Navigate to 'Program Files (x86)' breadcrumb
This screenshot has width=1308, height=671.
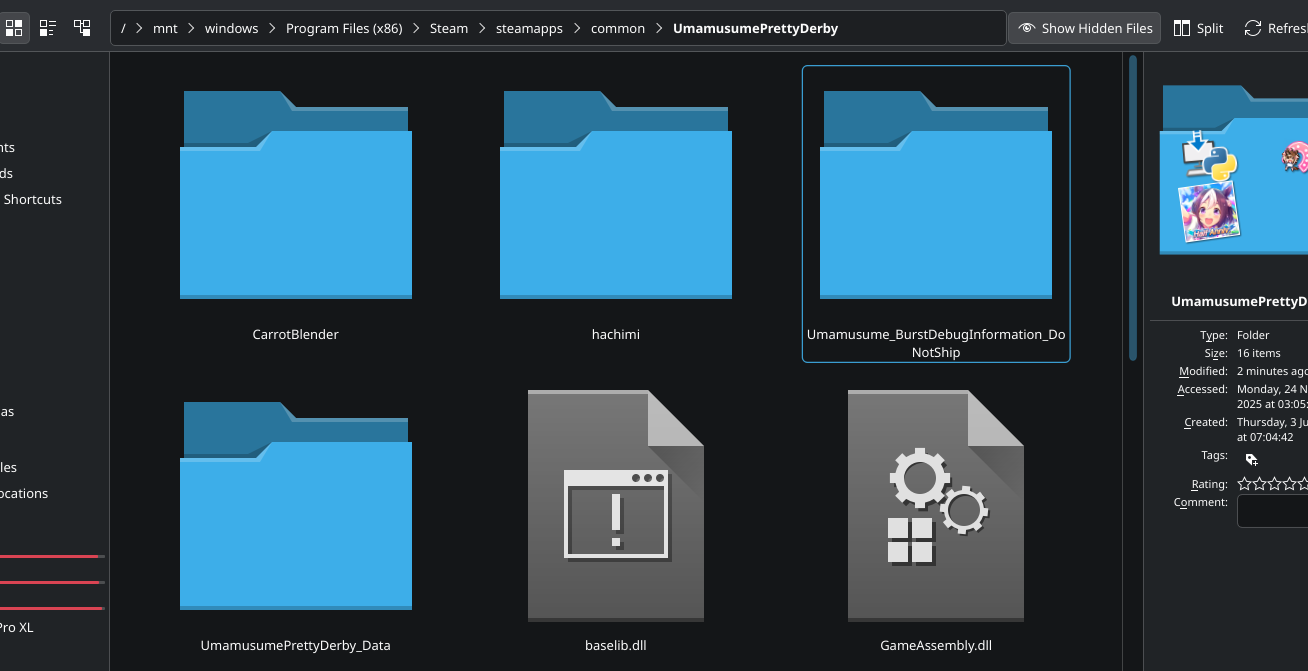(344, 28)
